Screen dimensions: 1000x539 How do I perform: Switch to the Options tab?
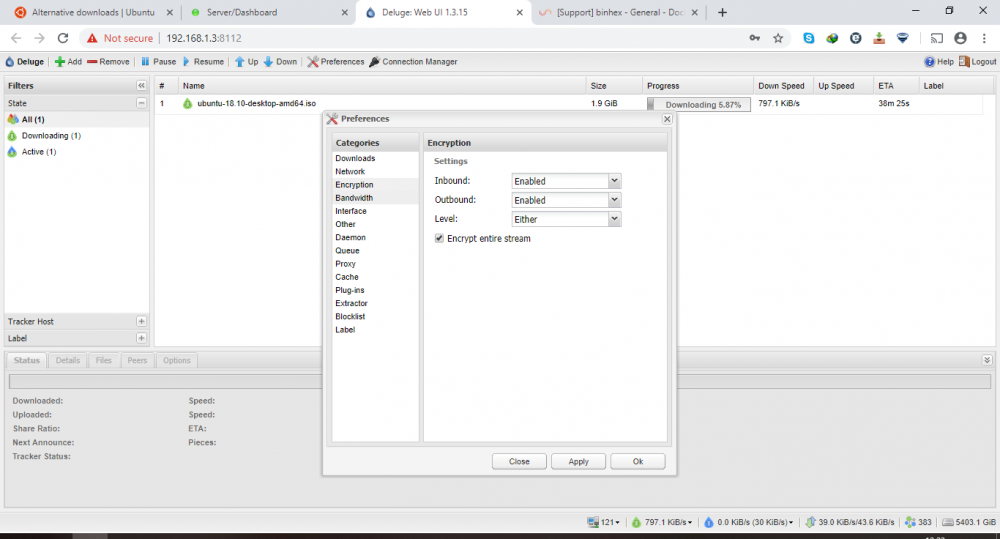(177, 360)
